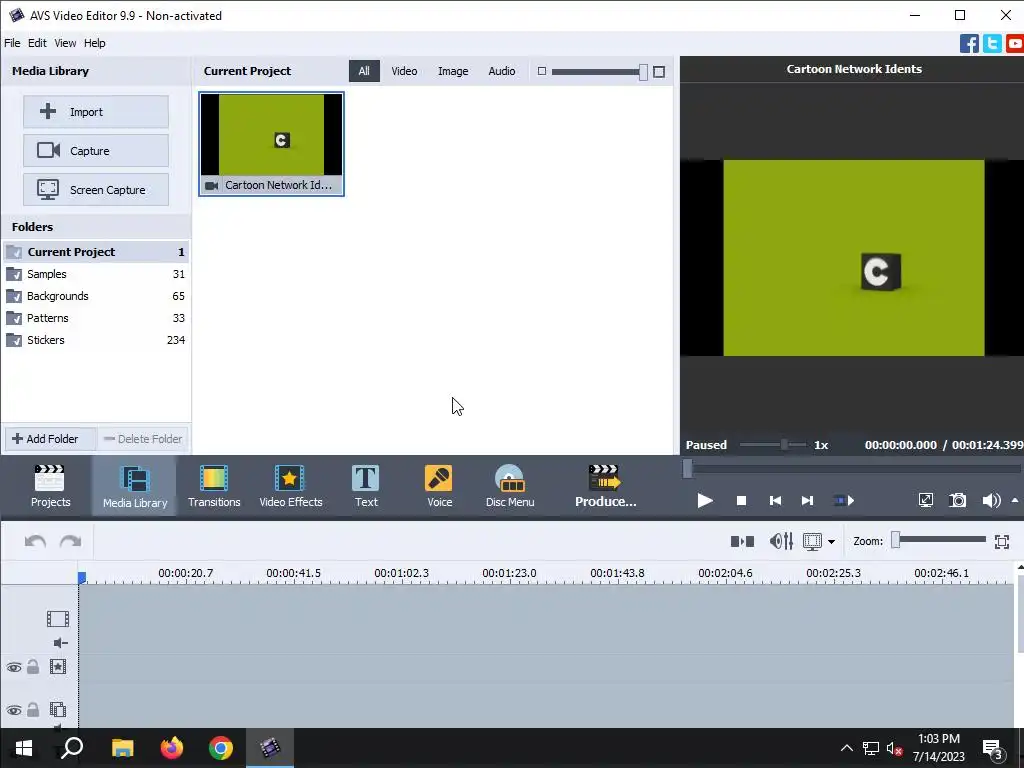This screenshot has width=1024, height=768.
Task: Filter media by All
Action: (x=364, y=71)
